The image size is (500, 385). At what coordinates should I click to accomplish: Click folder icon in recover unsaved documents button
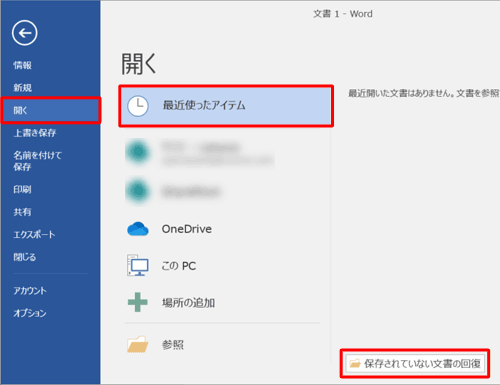tap(355, 363)
